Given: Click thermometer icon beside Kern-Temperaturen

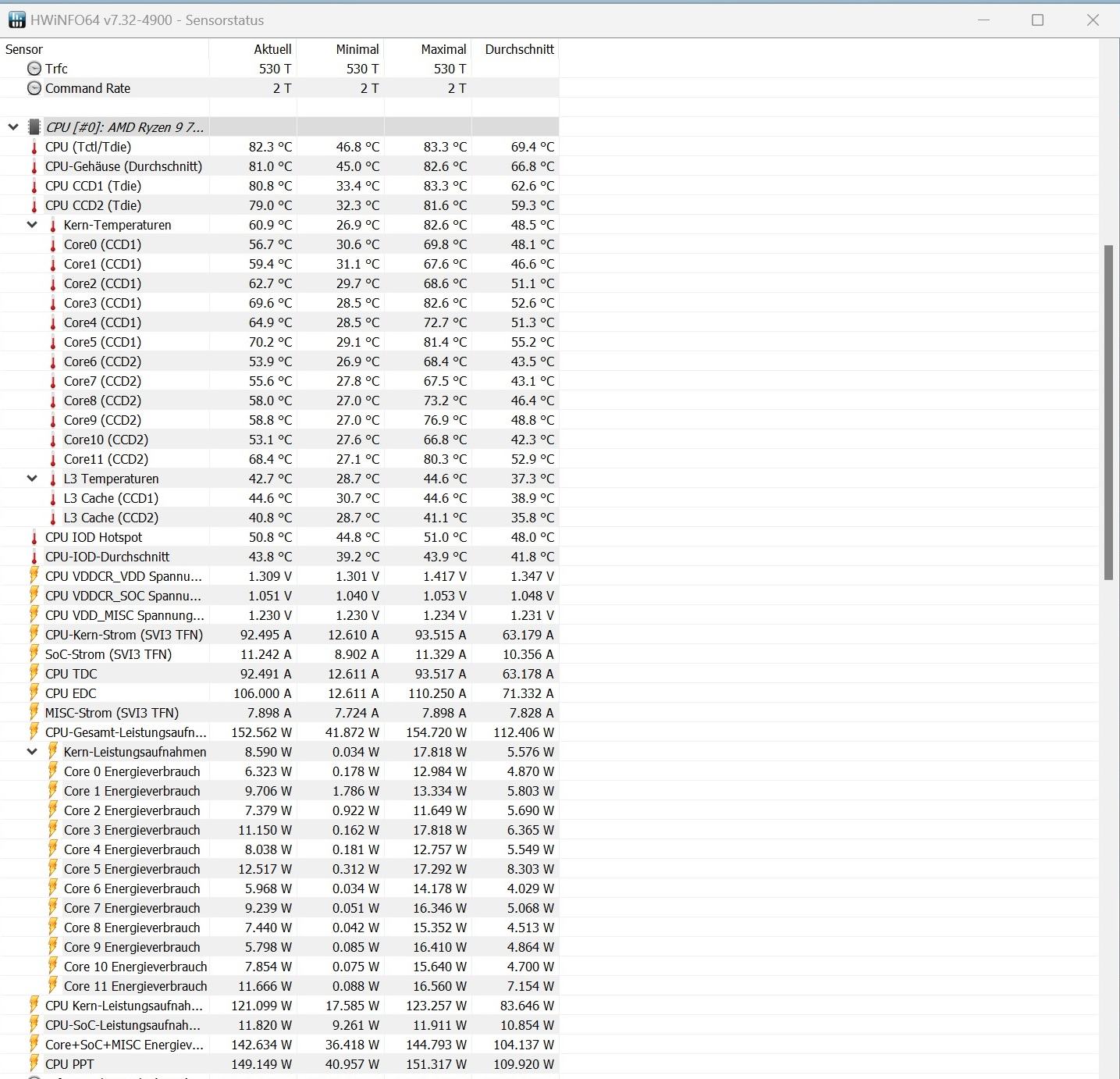Looking at the screenshot, I should 53,225.
